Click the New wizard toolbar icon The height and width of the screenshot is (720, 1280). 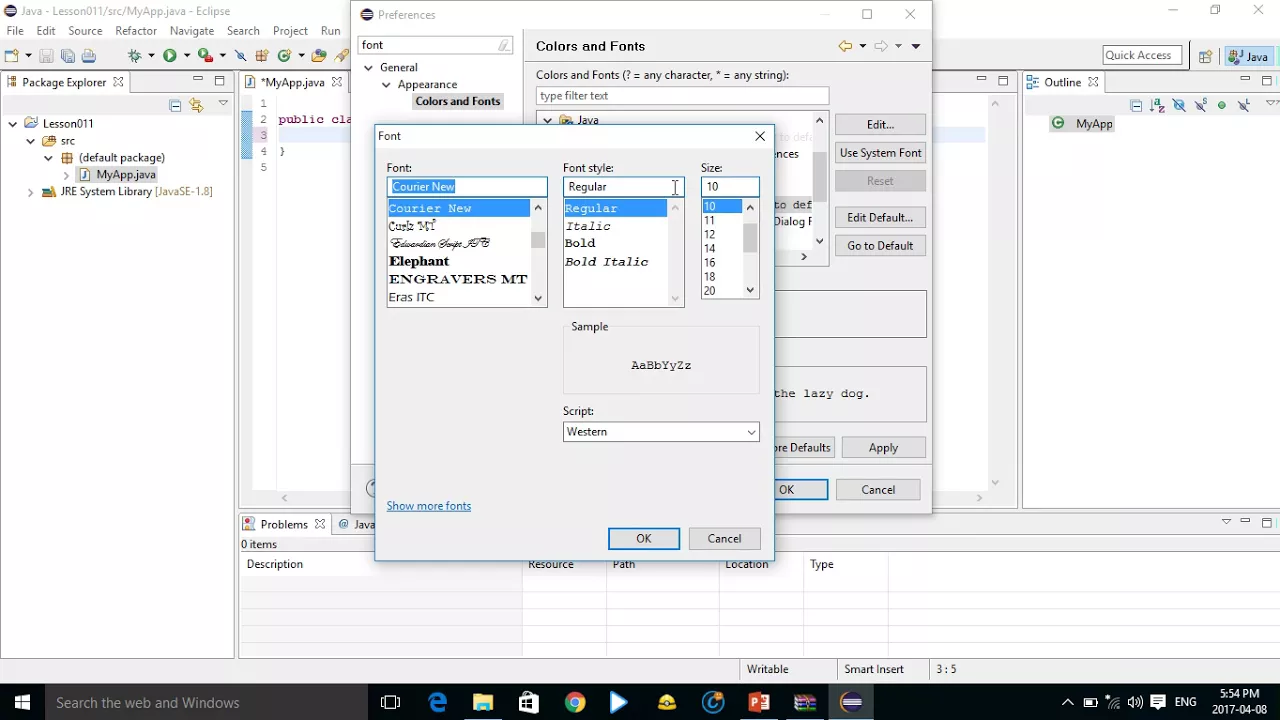[12, 56]
